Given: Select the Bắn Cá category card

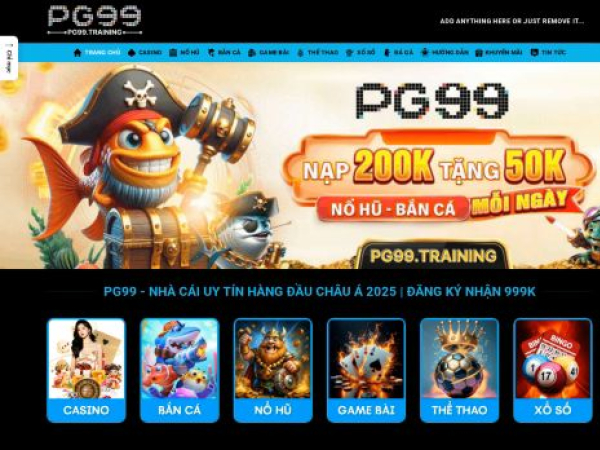Looking at the screenshot, I should tap(179, 370).
